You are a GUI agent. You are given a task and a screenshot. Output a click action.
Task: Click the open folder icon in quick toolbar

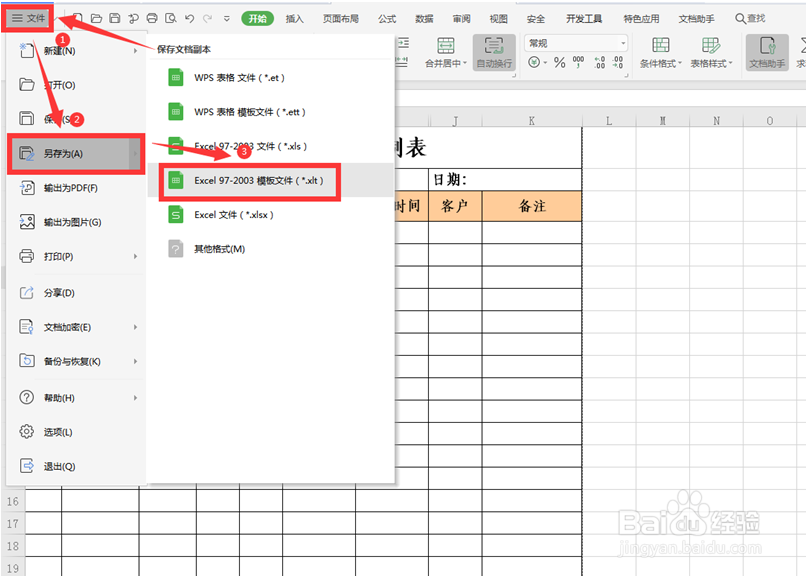(96, 18)
